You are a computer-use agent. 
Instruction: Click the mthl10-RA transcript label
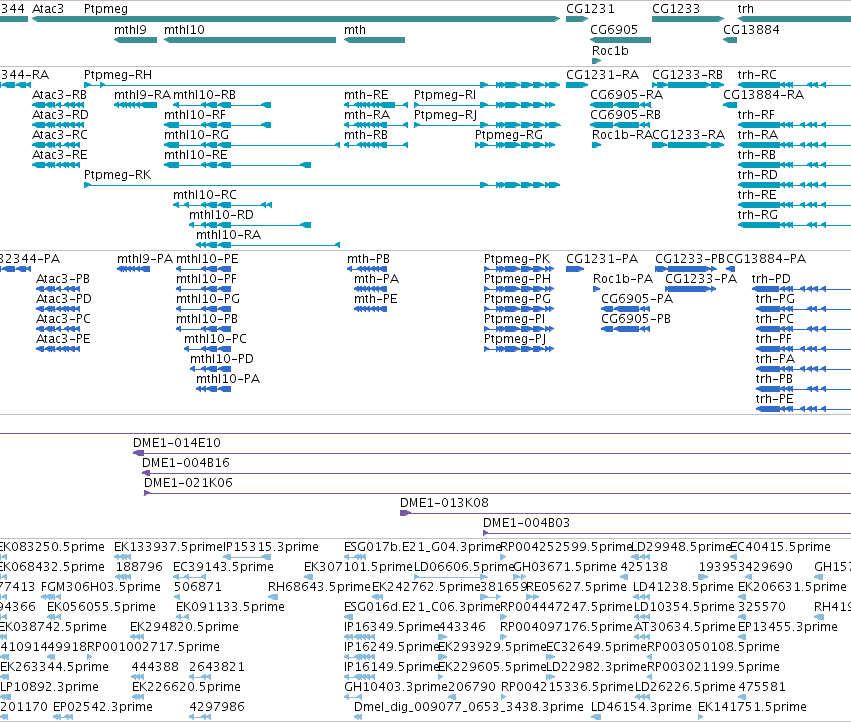(x=228, y=235)
